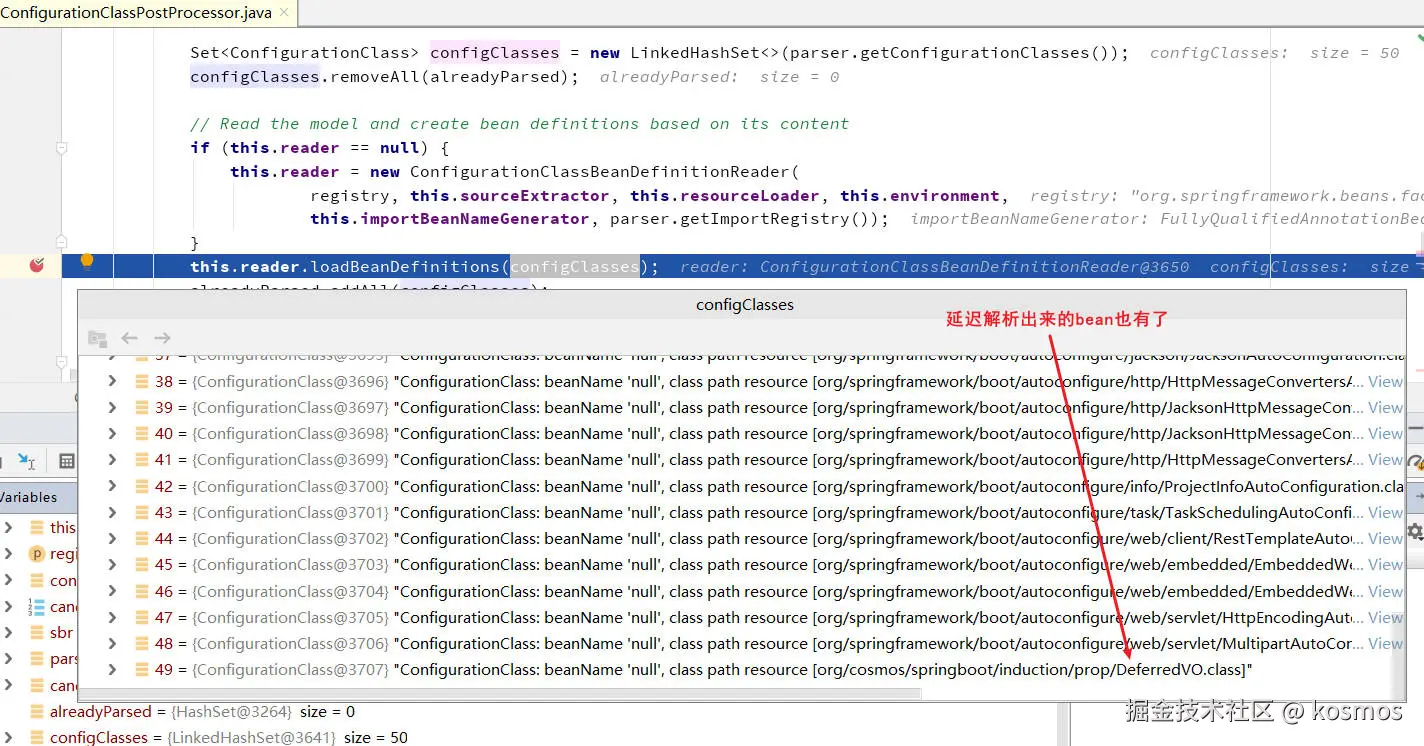This screenshot has height=746, width=1424.
Task: Expand the 'sbr' variable node
Action: click(8, 633)
